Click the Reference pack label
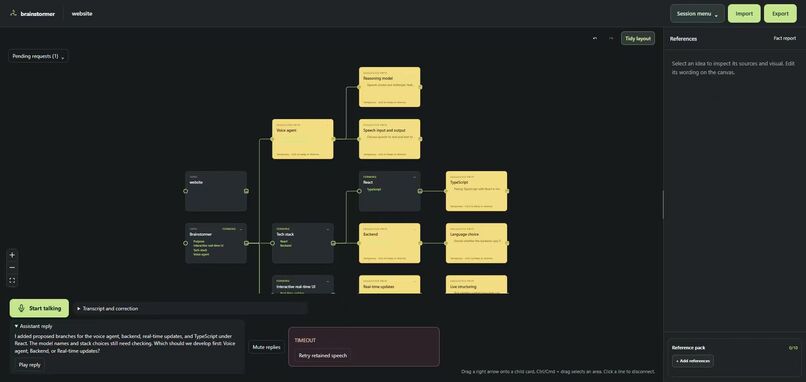This screenshot has width=806, height=382. pyautogui.click(x=688, y=348)
